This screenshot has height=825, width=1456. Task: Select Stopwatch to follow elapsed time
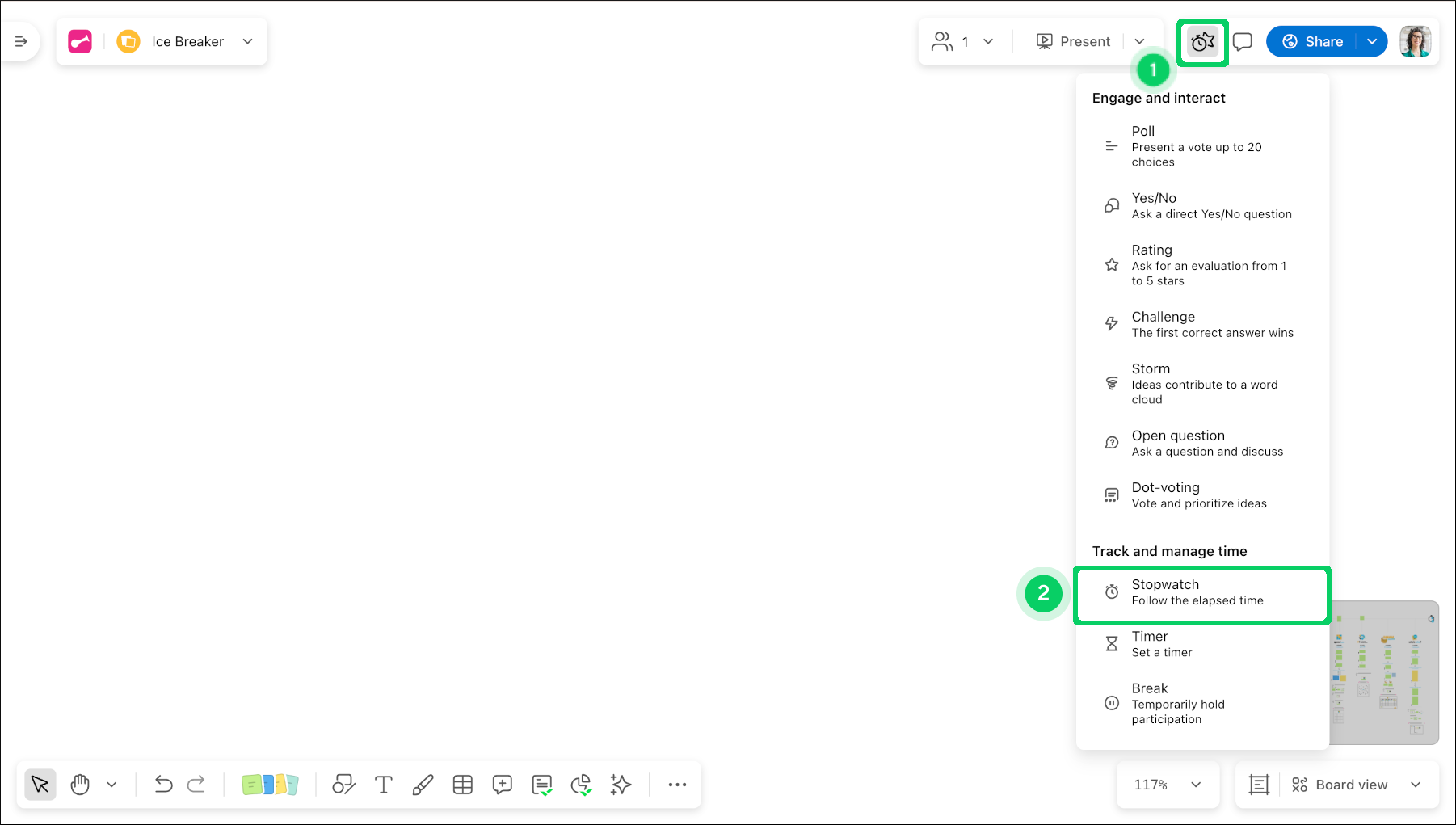pyautogui.click(x=1201, y=594)
